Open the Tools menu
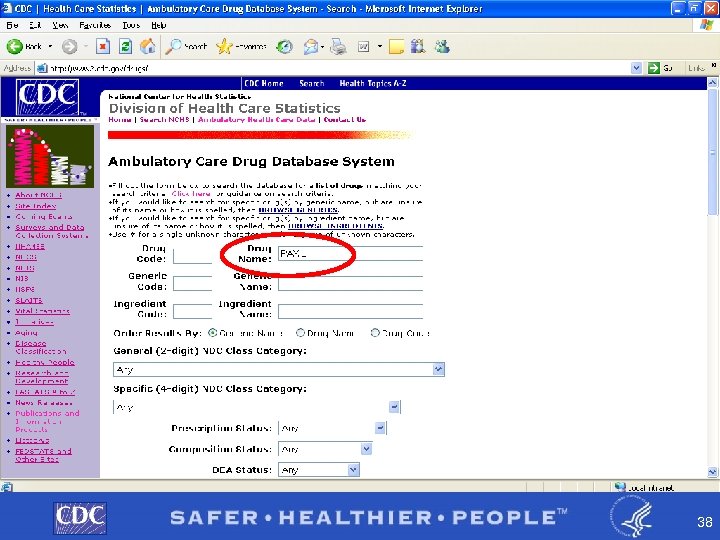The image size is (720, 540). click(131, 25)
